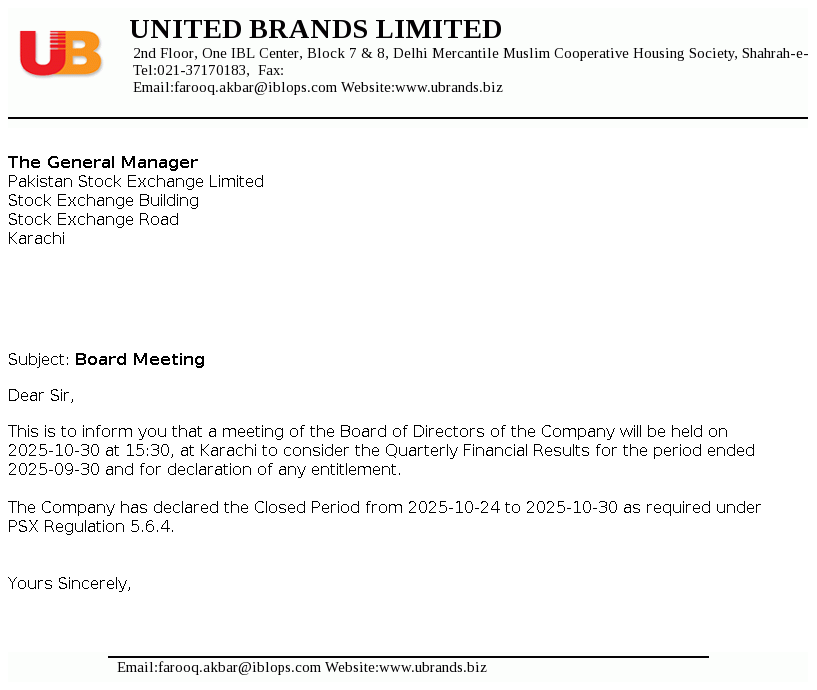The image size is (817, 690).
Task: Open the footer website www.ubrands.biz link
Action: [433, 667]
